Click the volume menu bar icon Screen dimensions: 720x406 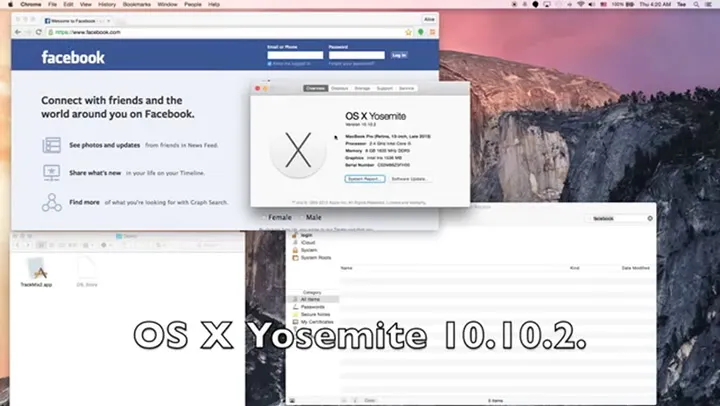click(592, 4)
